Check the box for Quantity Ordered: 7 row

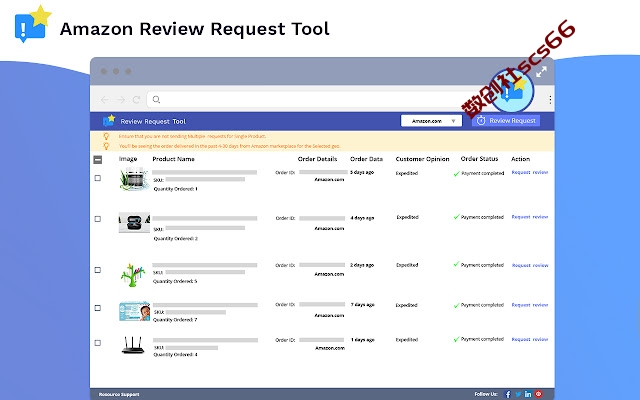(x=98, y=308)
